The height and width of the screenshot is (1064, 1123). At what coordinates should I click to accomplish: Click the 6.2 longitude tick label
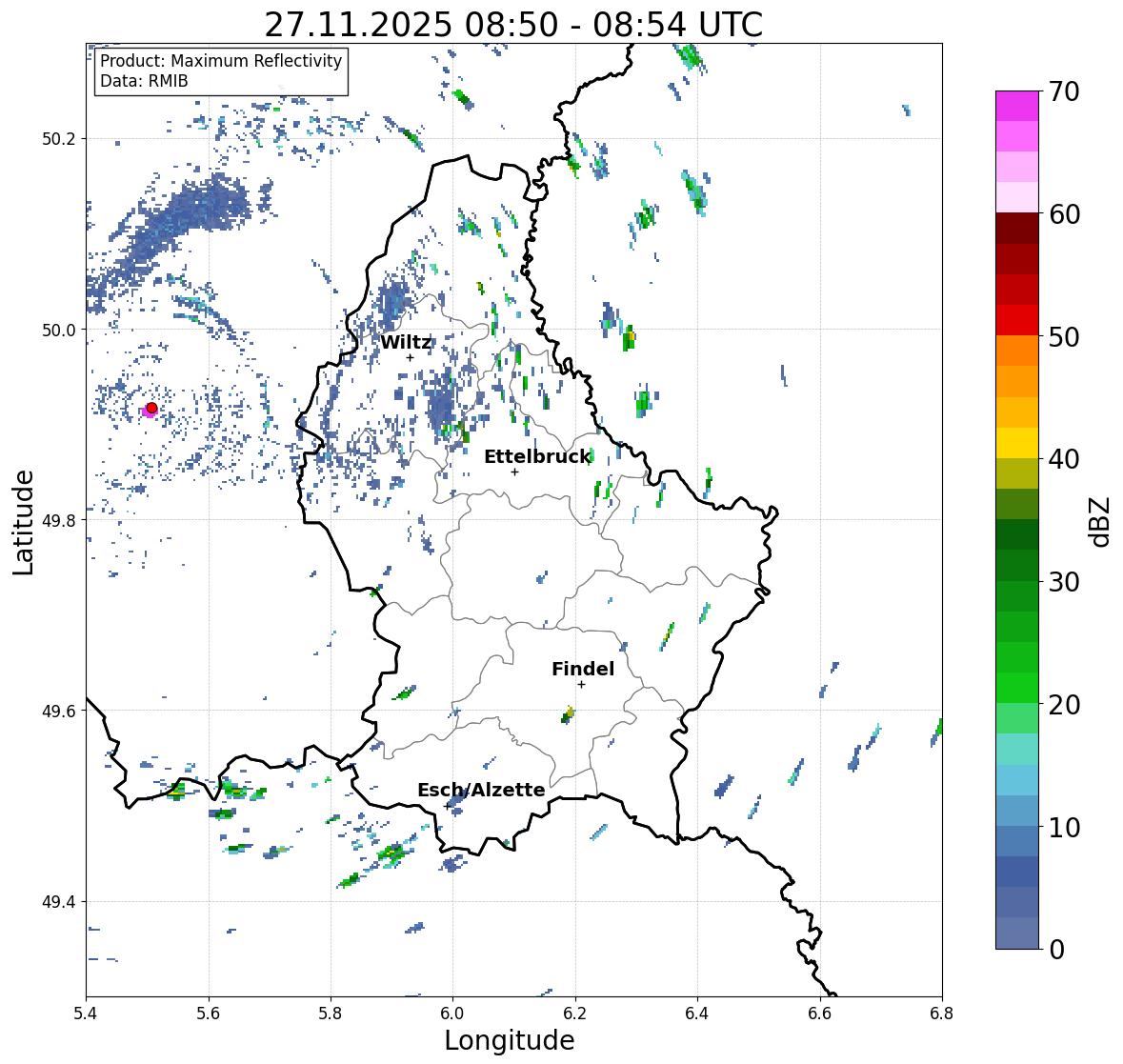[575, 1014]
